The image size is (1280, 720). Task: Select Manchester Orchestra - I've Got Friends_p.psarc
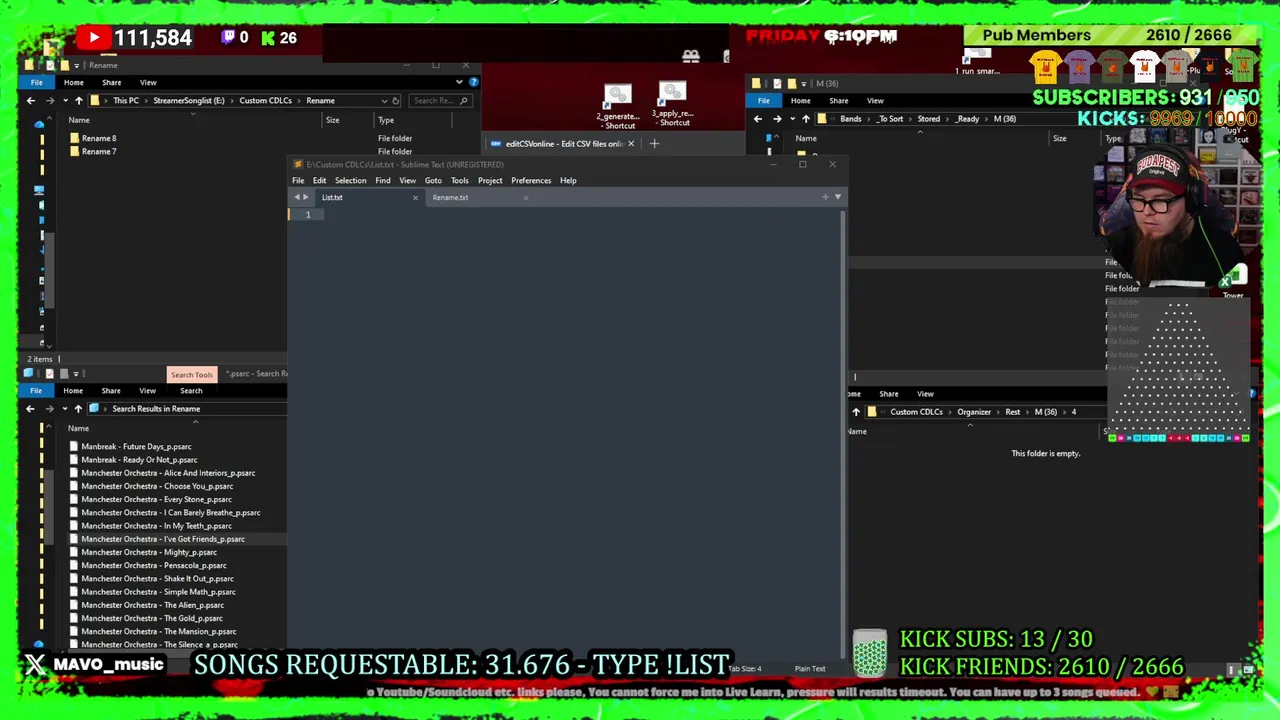[x=163, y=539]
